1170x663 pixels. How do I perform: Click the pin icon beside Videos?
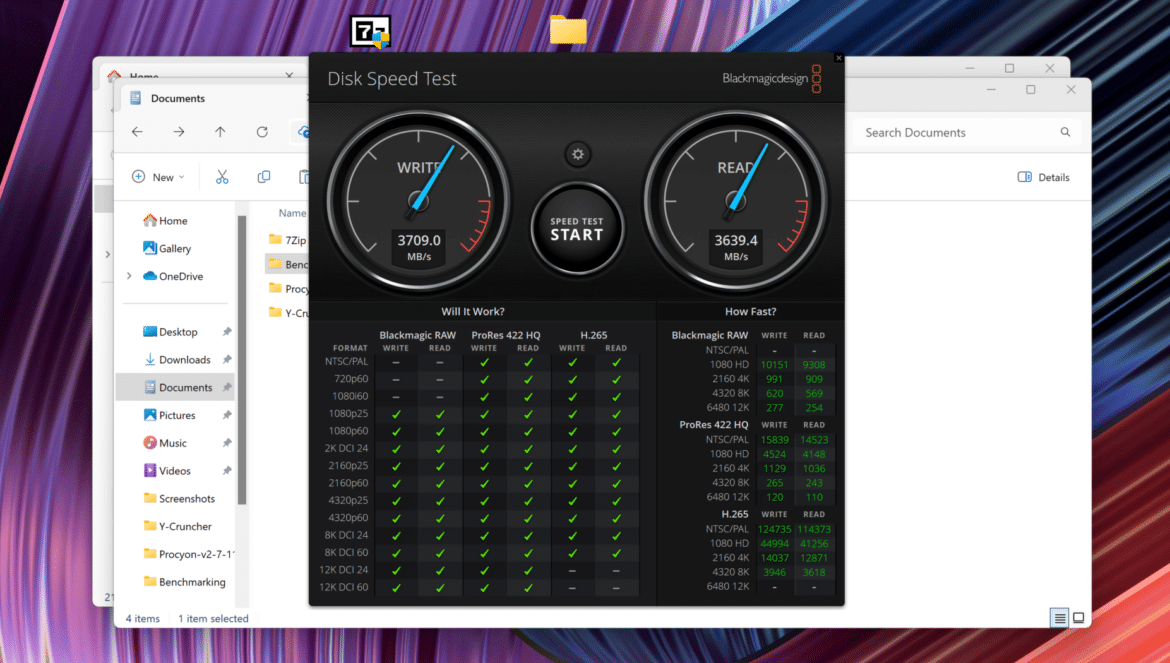point(227,471)
